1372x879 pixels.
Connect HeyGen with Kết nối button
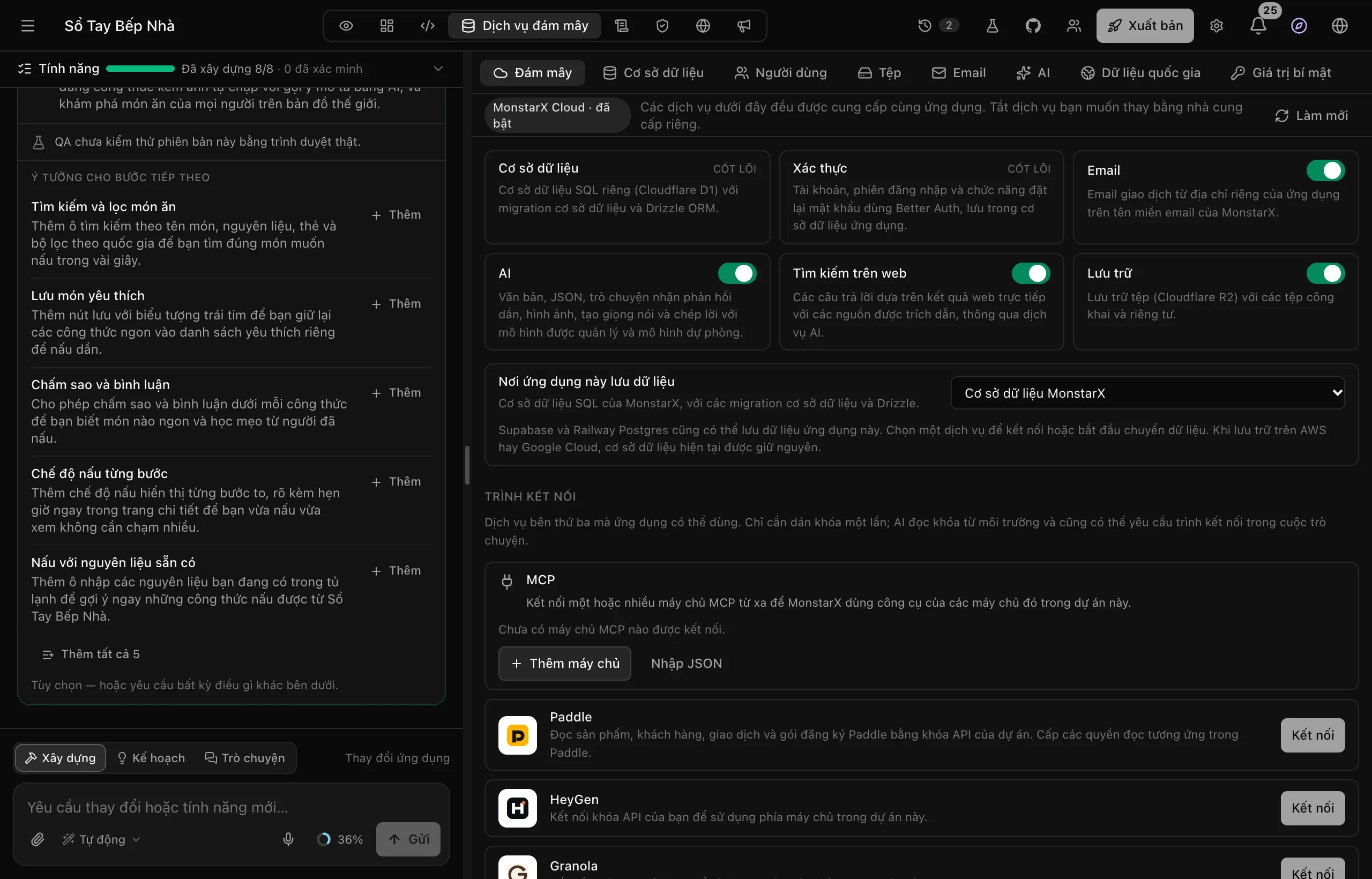coord(1313,808)
